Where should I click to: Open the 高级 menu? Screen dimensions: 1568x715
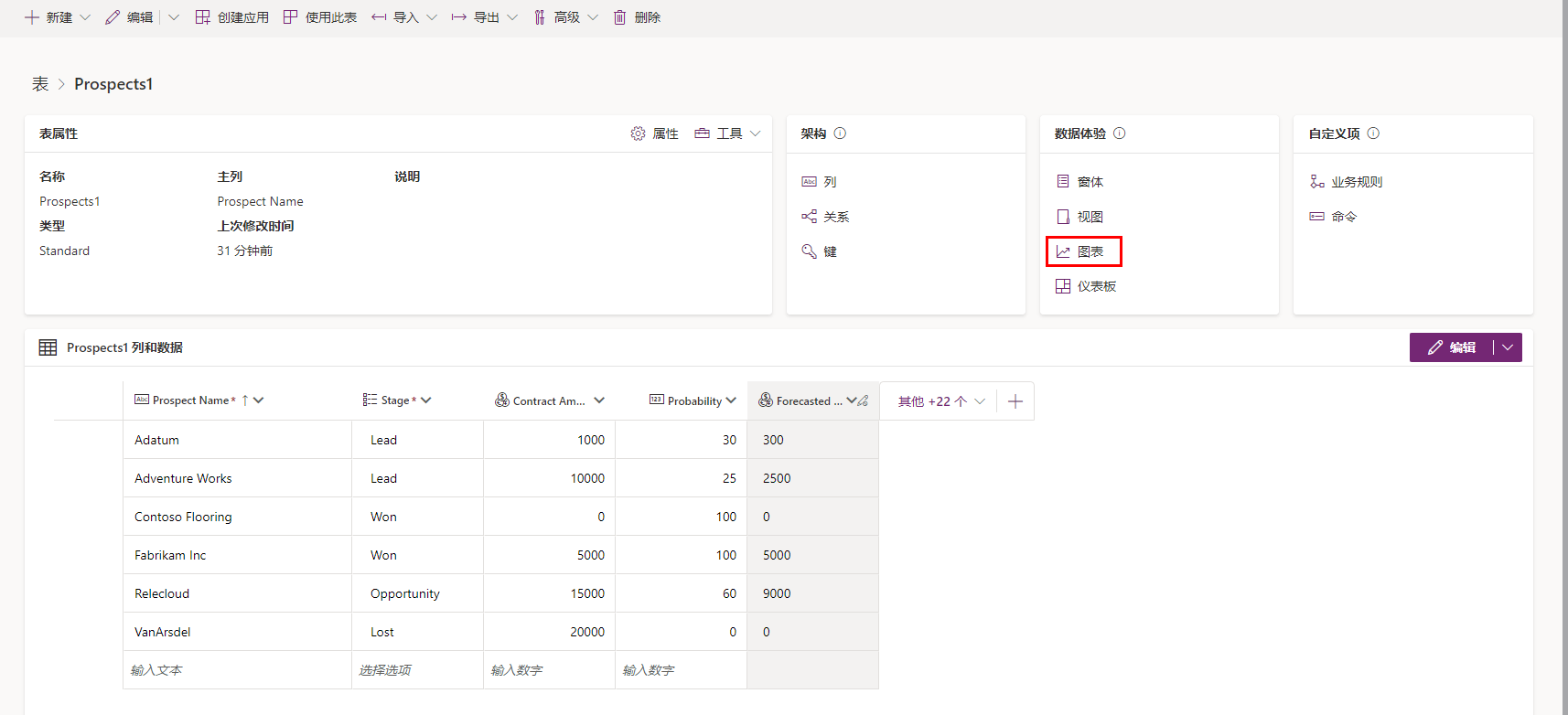click(x=556, y=17)
